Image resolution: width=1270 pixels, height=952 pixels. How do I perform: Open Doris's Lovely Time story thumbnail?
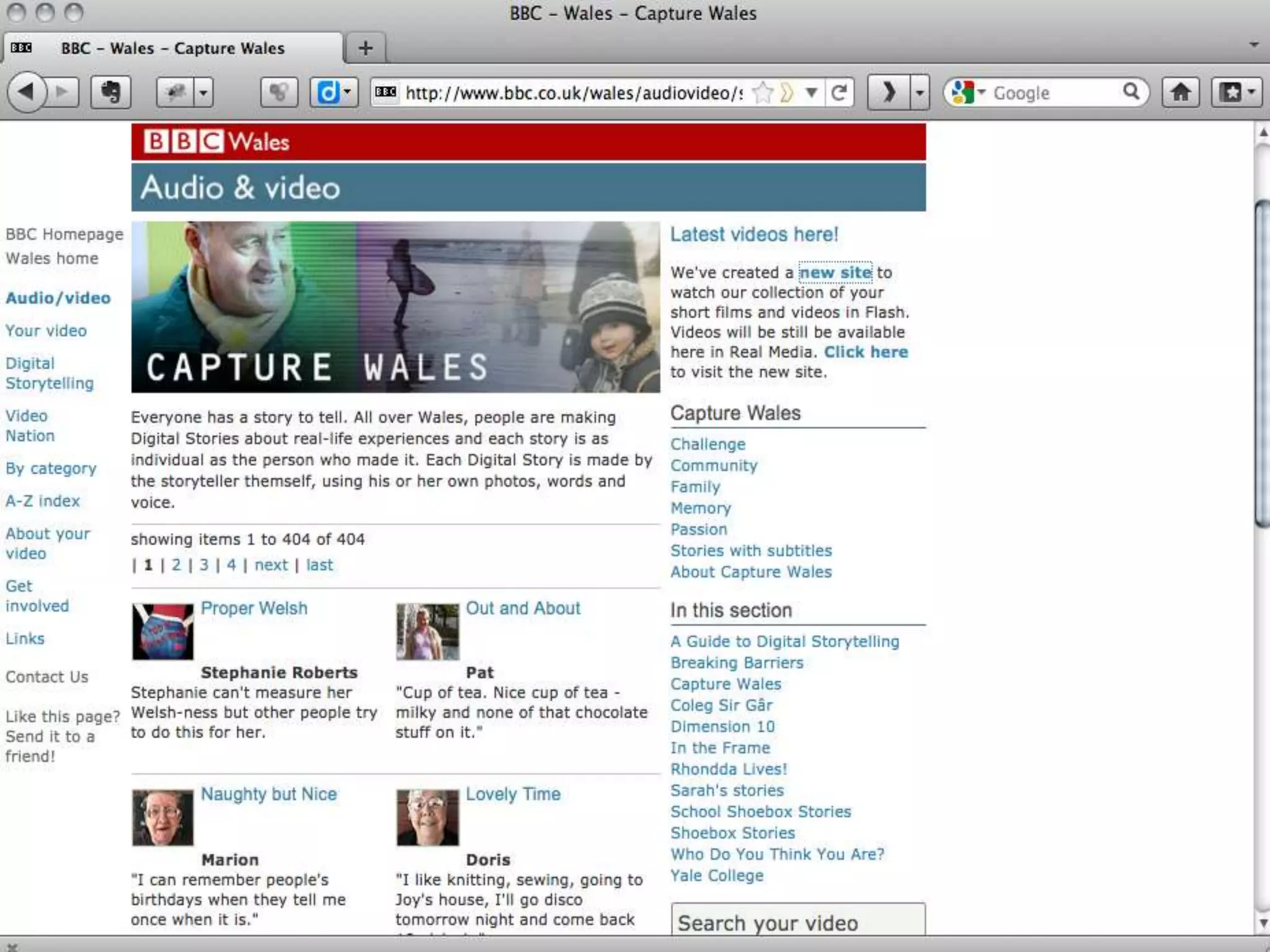coord(427,818)
